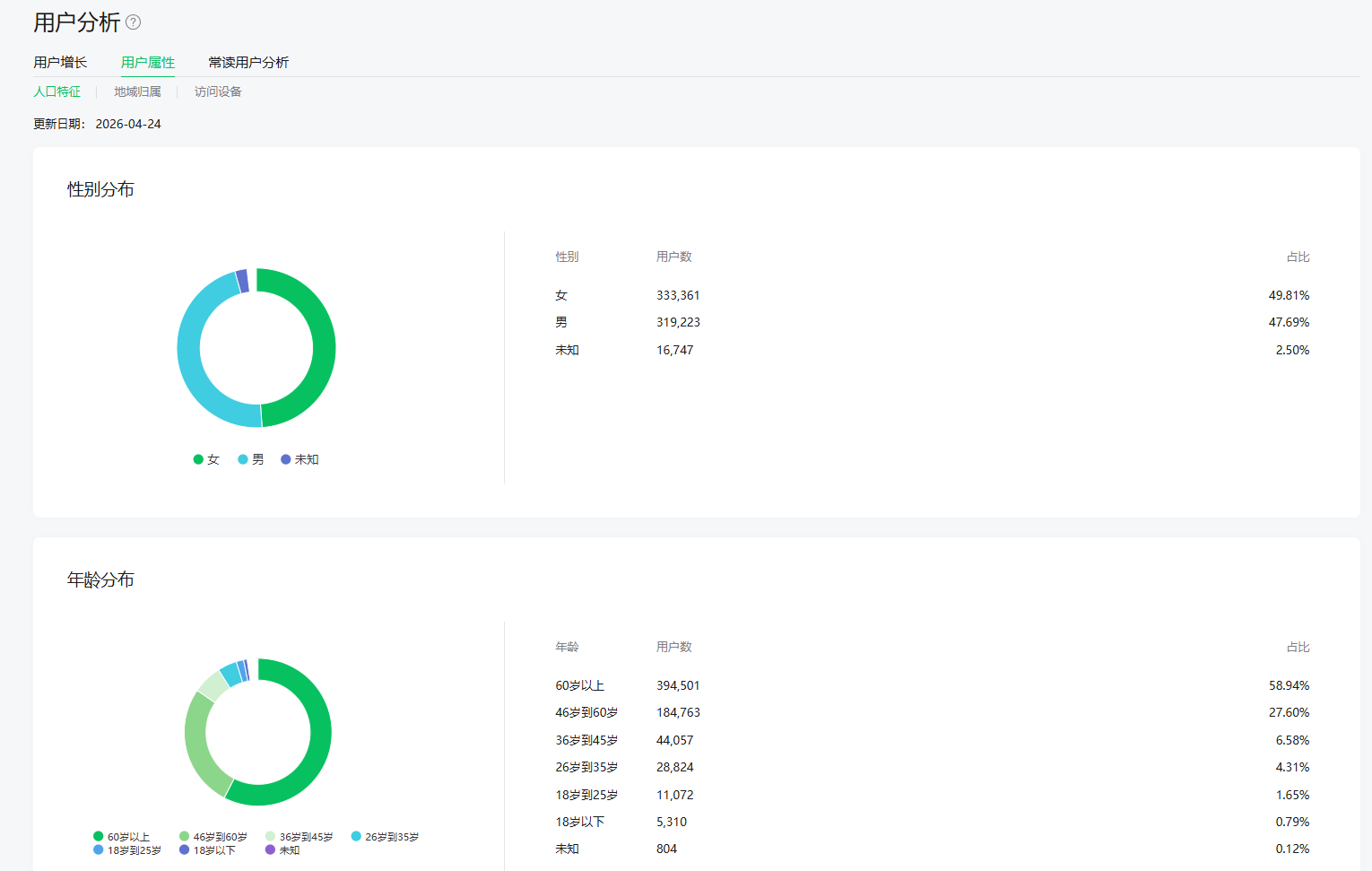Open the help icon beside 用户分析
1372x871 pixels.
click(134, 22)
